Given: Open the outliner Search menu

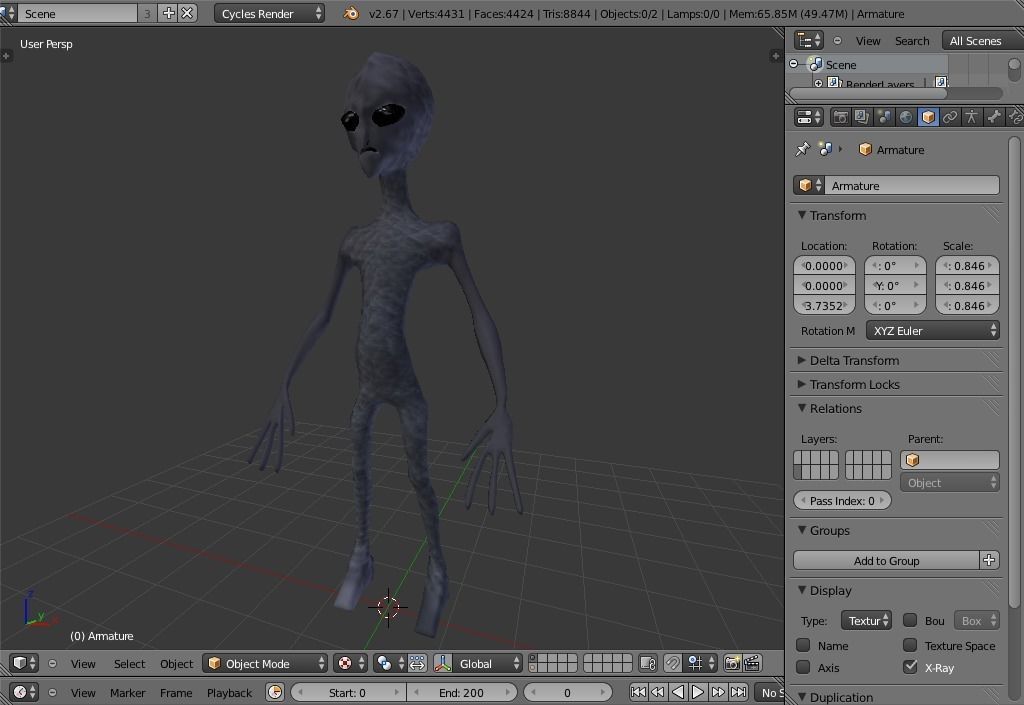Looking at the screenshot, I should point(912,40).
